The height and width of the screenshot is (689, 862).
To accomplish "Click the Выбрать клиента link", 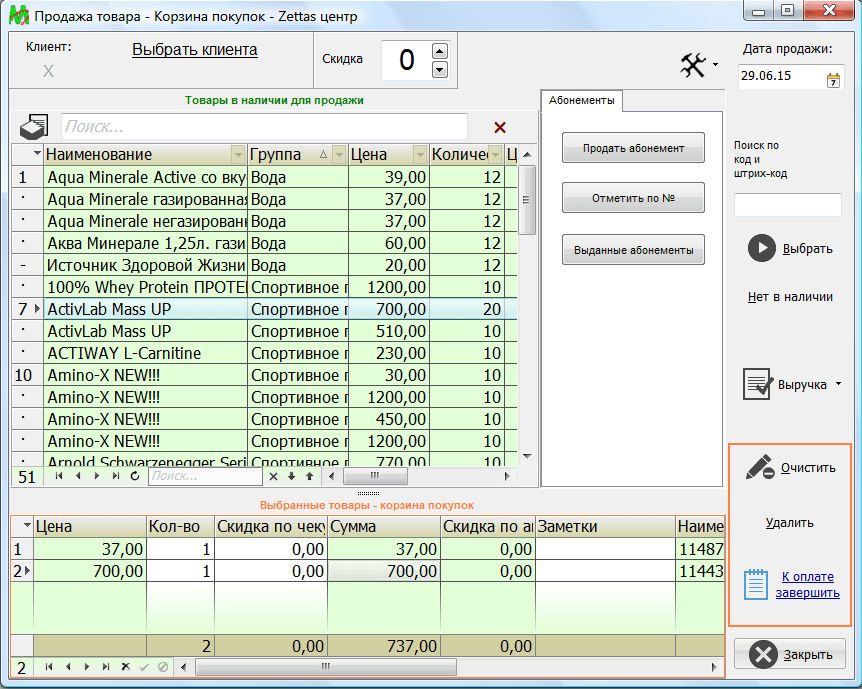I will (194, 50).
